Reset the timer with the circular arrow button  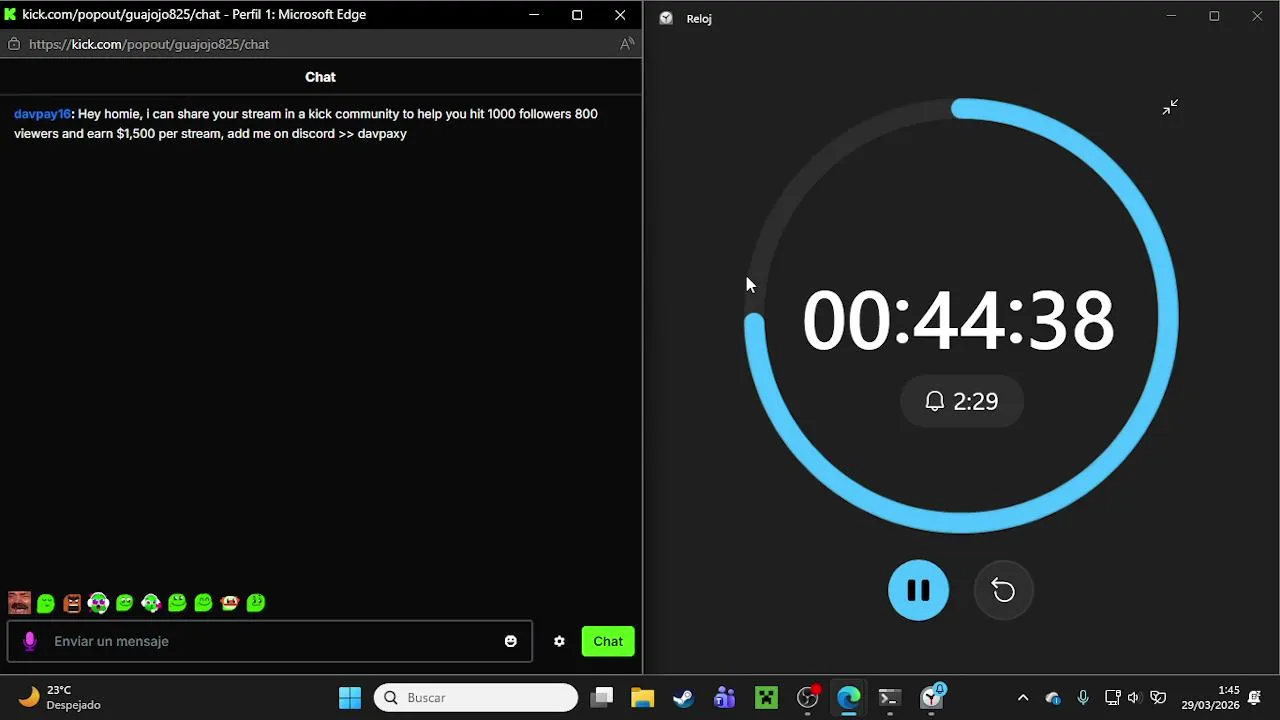point(1003,591)
